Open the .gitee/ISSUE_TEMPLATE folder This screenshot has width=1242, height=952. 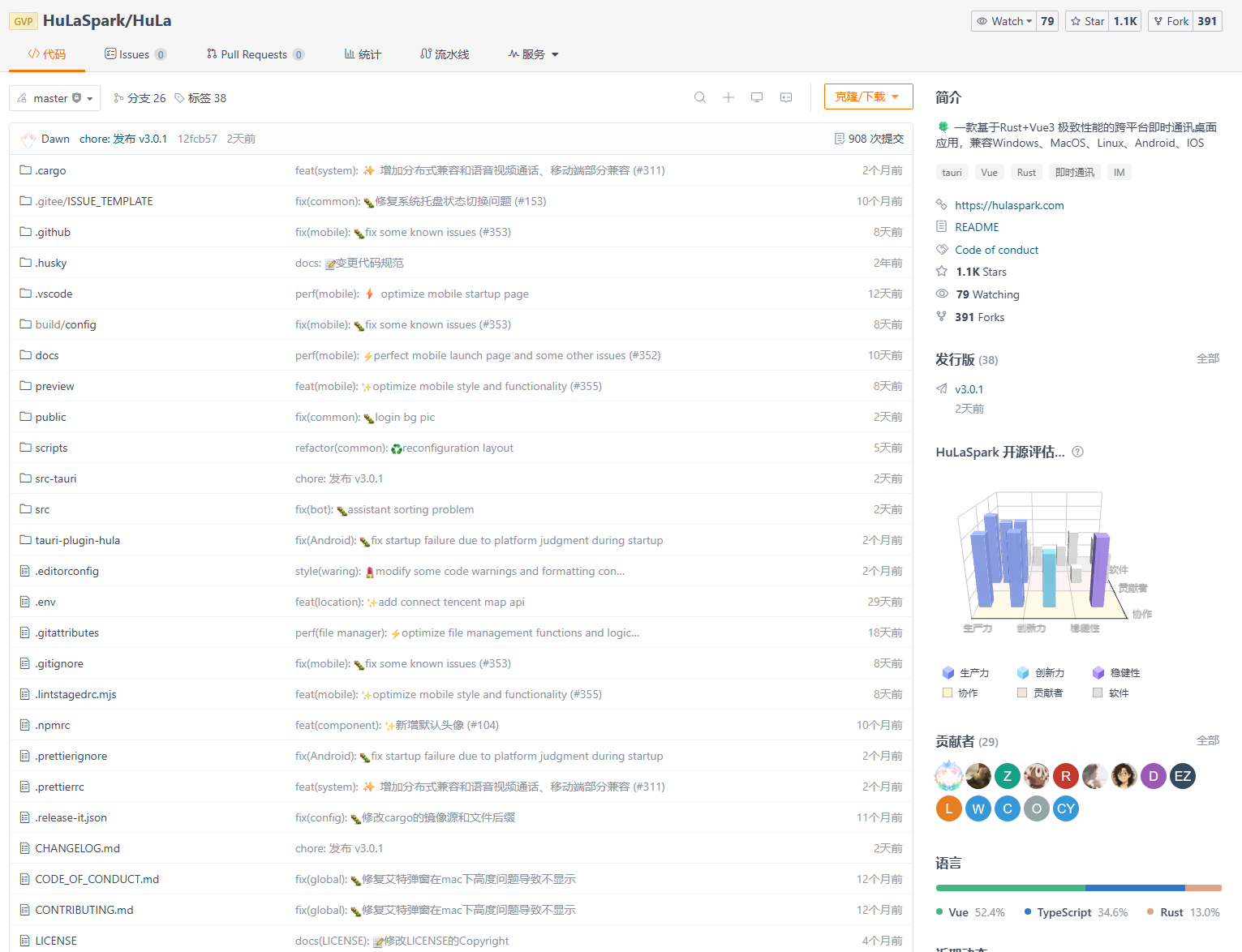tap(94, 201)
